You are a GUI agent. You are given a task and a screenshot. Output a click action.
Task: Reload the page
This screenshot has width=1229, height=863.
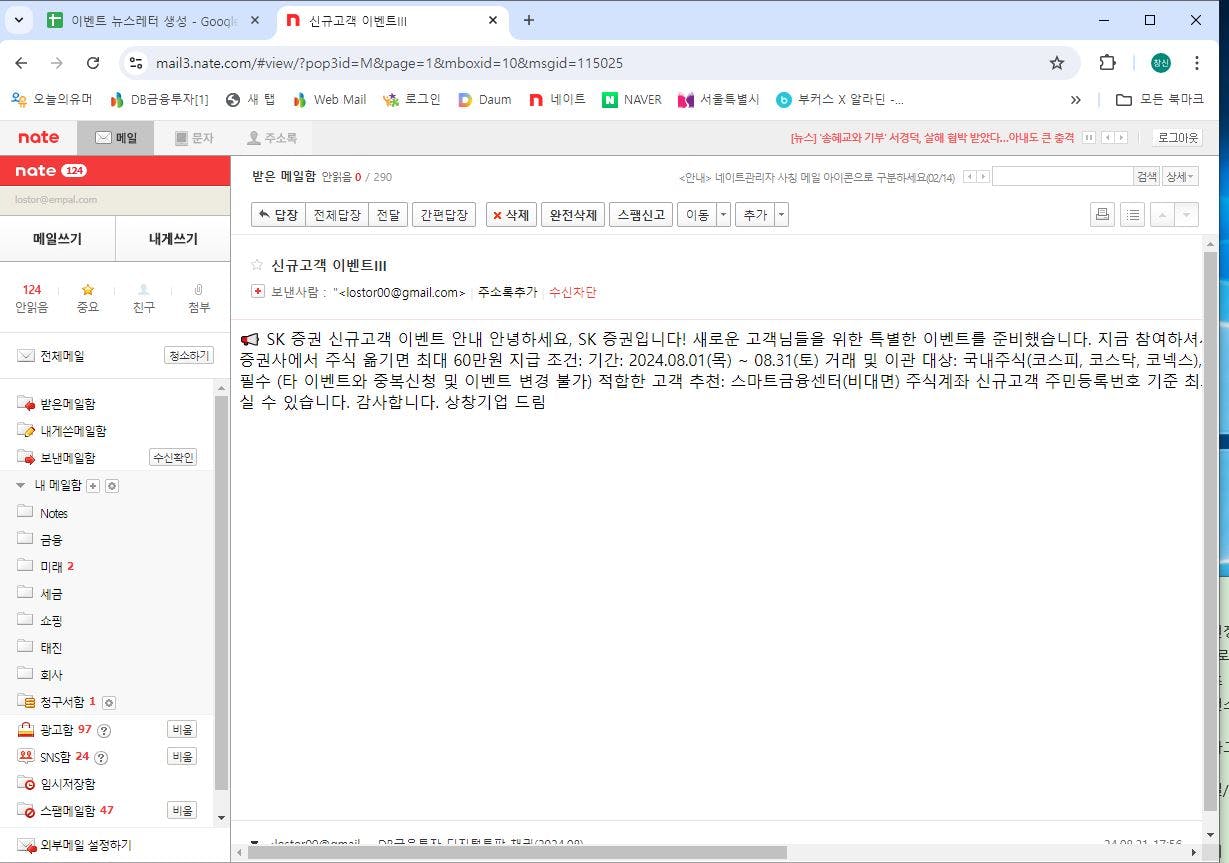click(x=93, y=63)
